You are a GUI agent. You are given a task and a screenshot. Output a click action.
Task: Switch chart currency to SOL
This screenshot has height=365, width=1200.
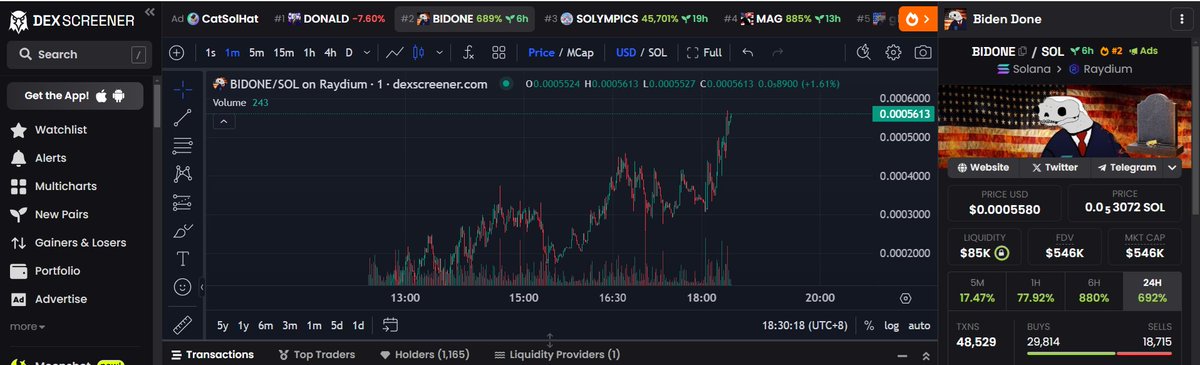[658, 52]
